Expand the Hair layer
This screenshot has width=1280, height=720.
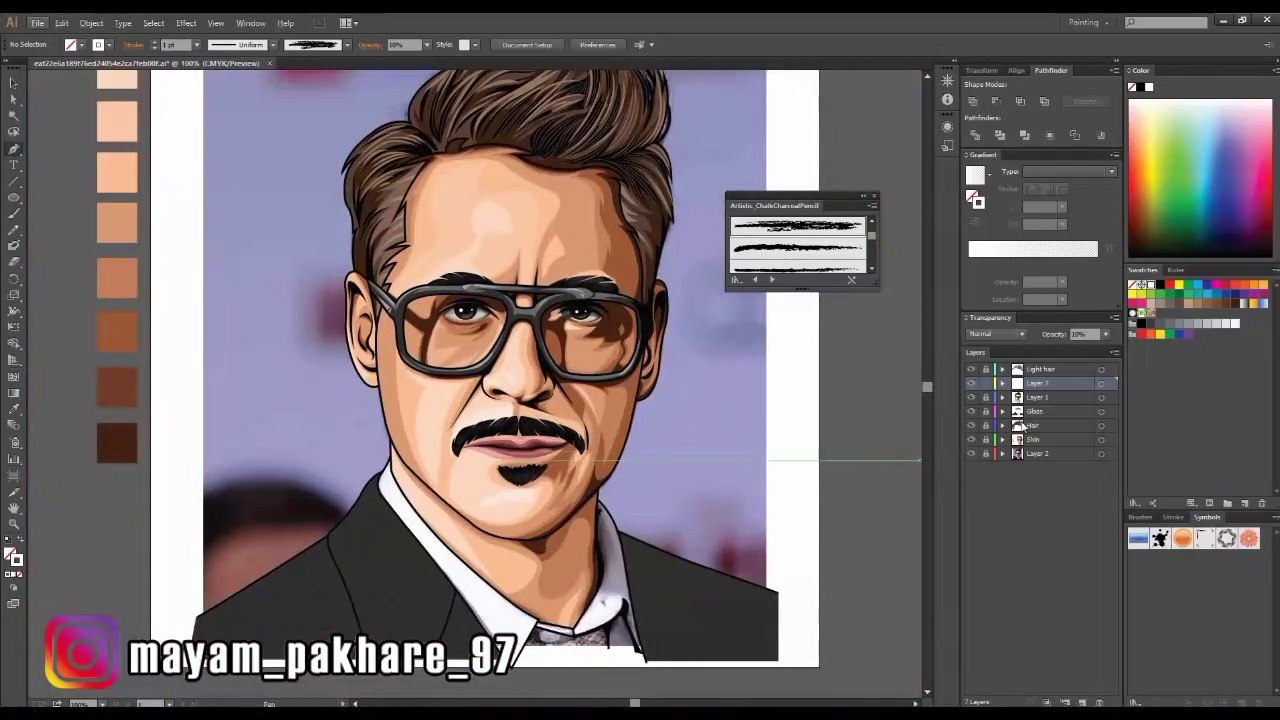point(1003,425)
